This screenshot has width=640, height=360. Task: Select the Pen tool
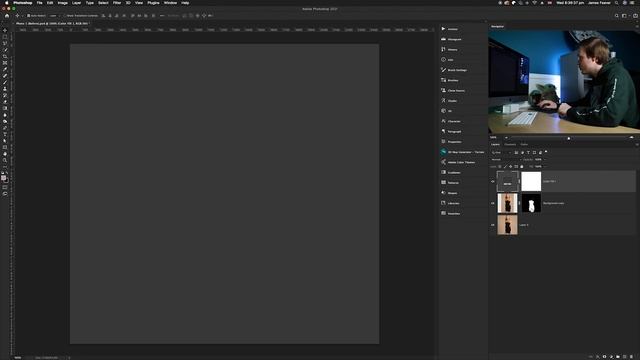coord(5,128)
